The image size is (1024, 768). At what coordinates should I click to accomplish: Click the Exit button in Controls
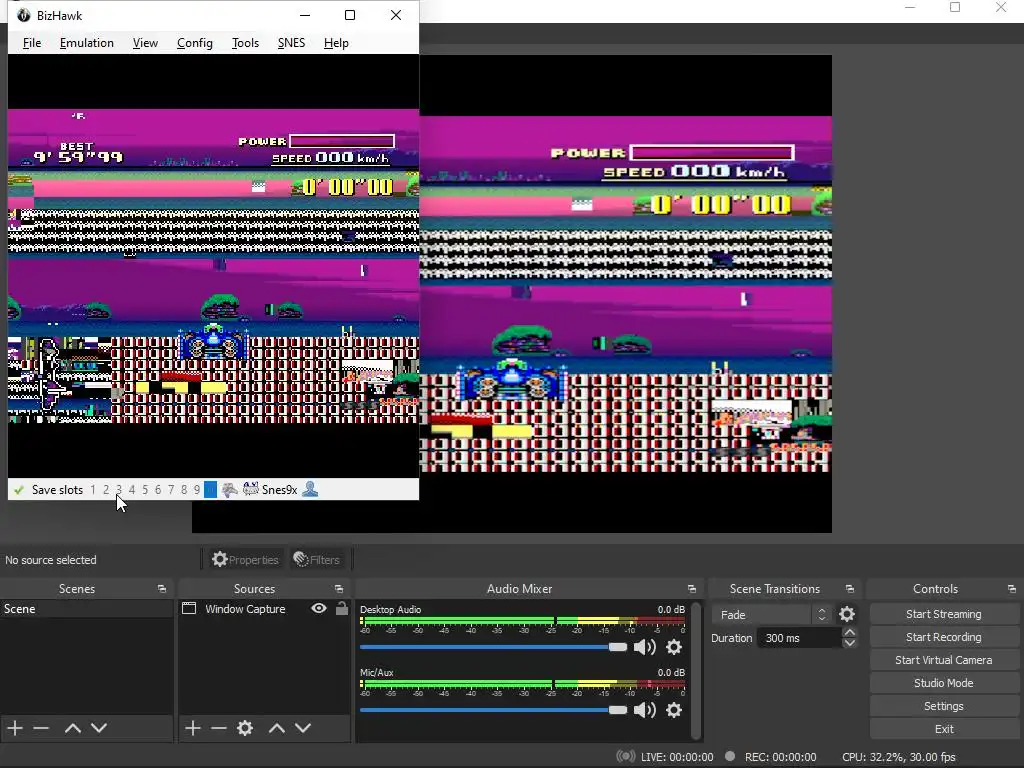point(944,729)
